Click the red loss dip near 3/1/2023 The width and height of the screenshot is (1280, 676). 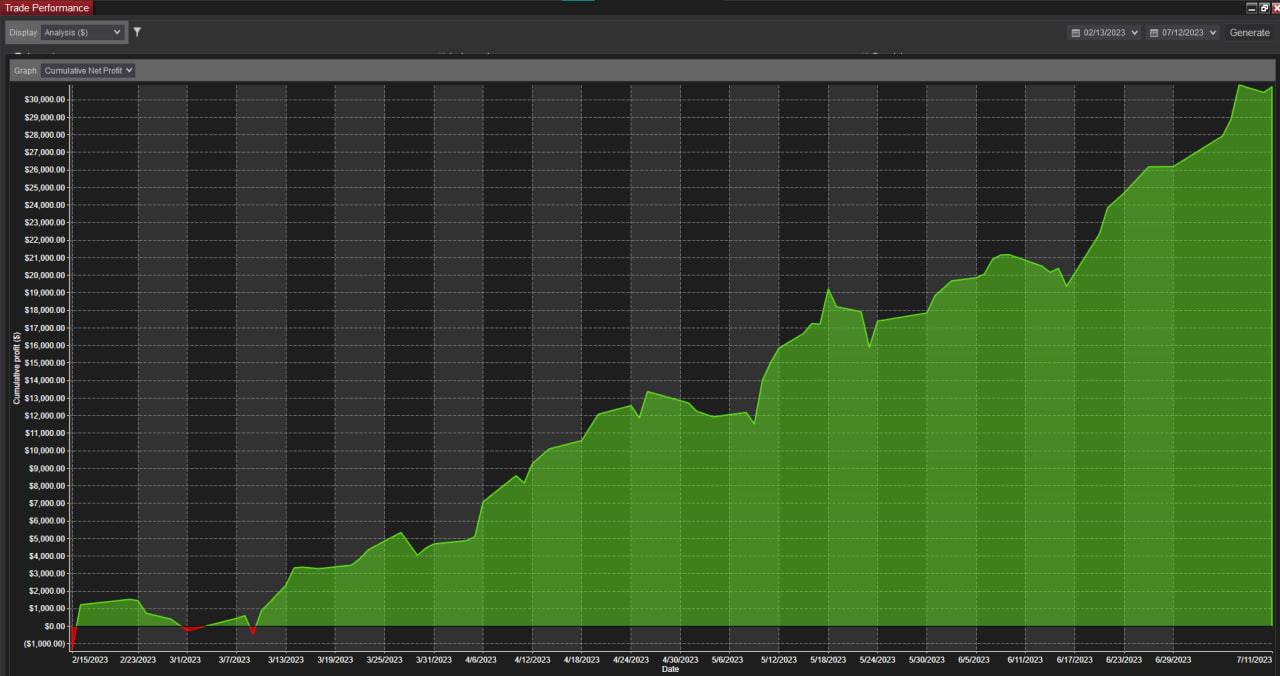click(188, 630)
